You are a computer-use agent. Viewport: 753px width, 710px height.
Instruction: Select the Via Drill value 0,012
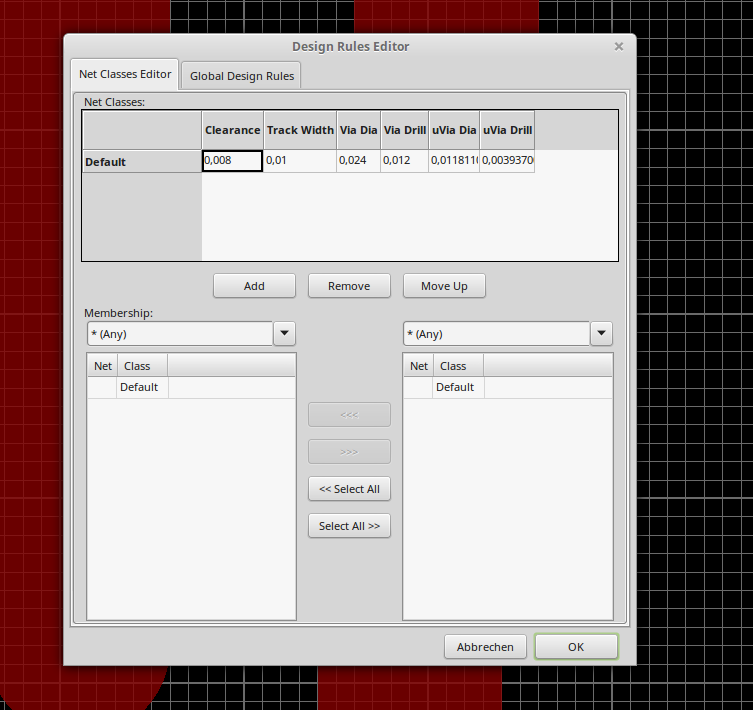(x=404, y=161)
